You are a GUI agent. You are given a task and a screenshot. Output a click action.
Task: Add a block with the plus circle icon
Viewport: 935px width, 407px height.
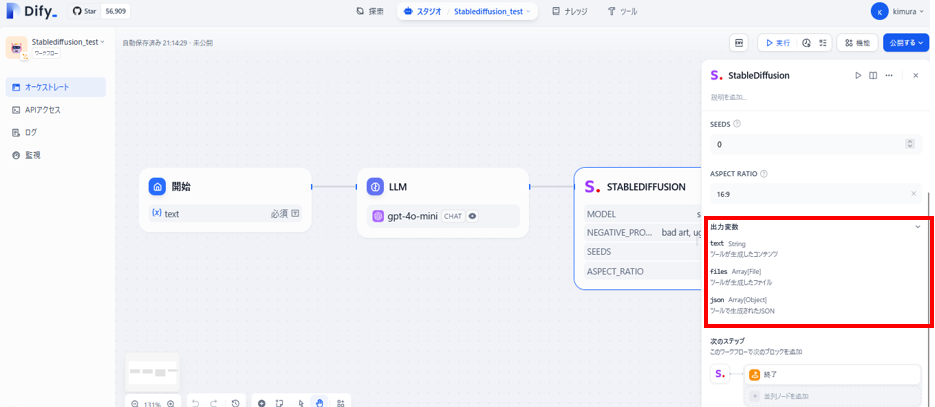262,404
